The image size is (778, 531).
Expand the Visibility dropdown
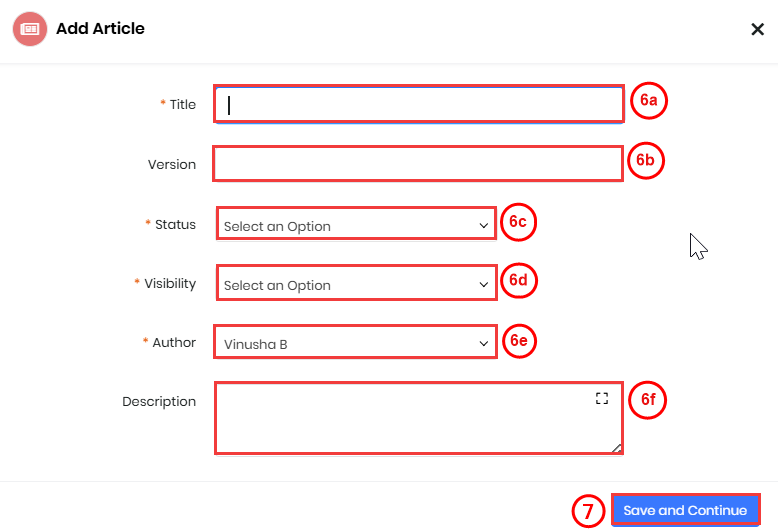pos(356,284)
